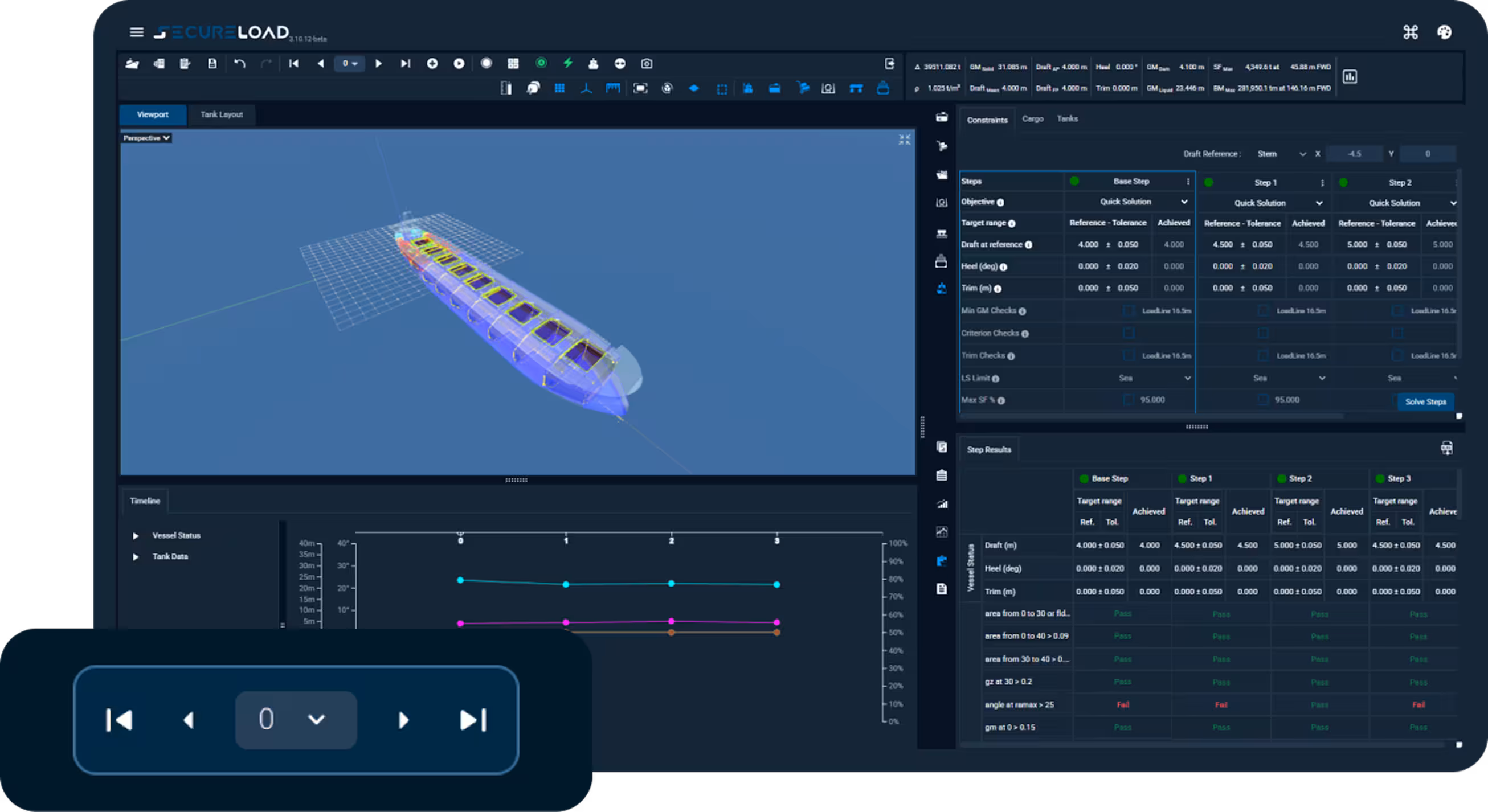Expand the Tank Data timeline row
The height and width of the screenshot is (812, 1488).
(135, 557)
